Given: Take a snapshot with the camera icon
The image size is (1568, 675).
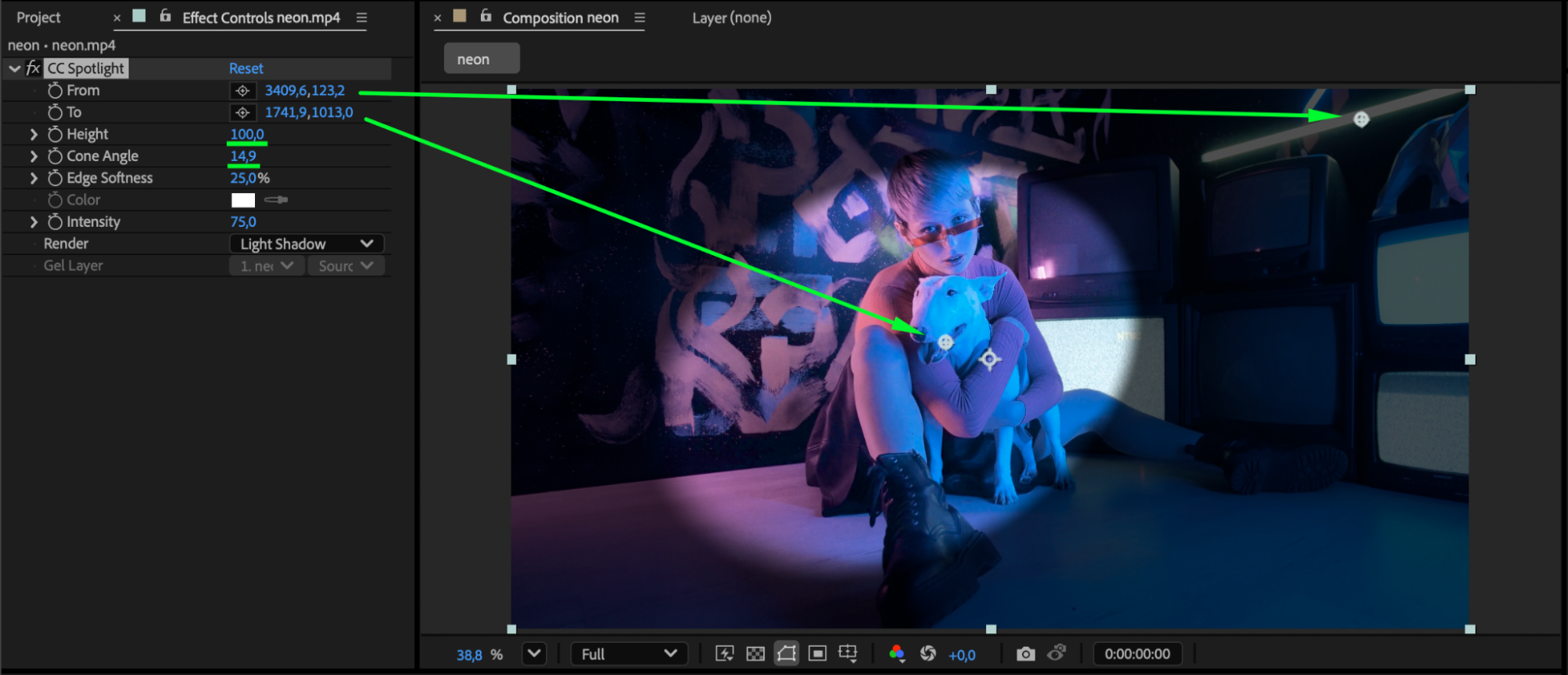Looking at the screenshot, I should [x=1025, y=654].
